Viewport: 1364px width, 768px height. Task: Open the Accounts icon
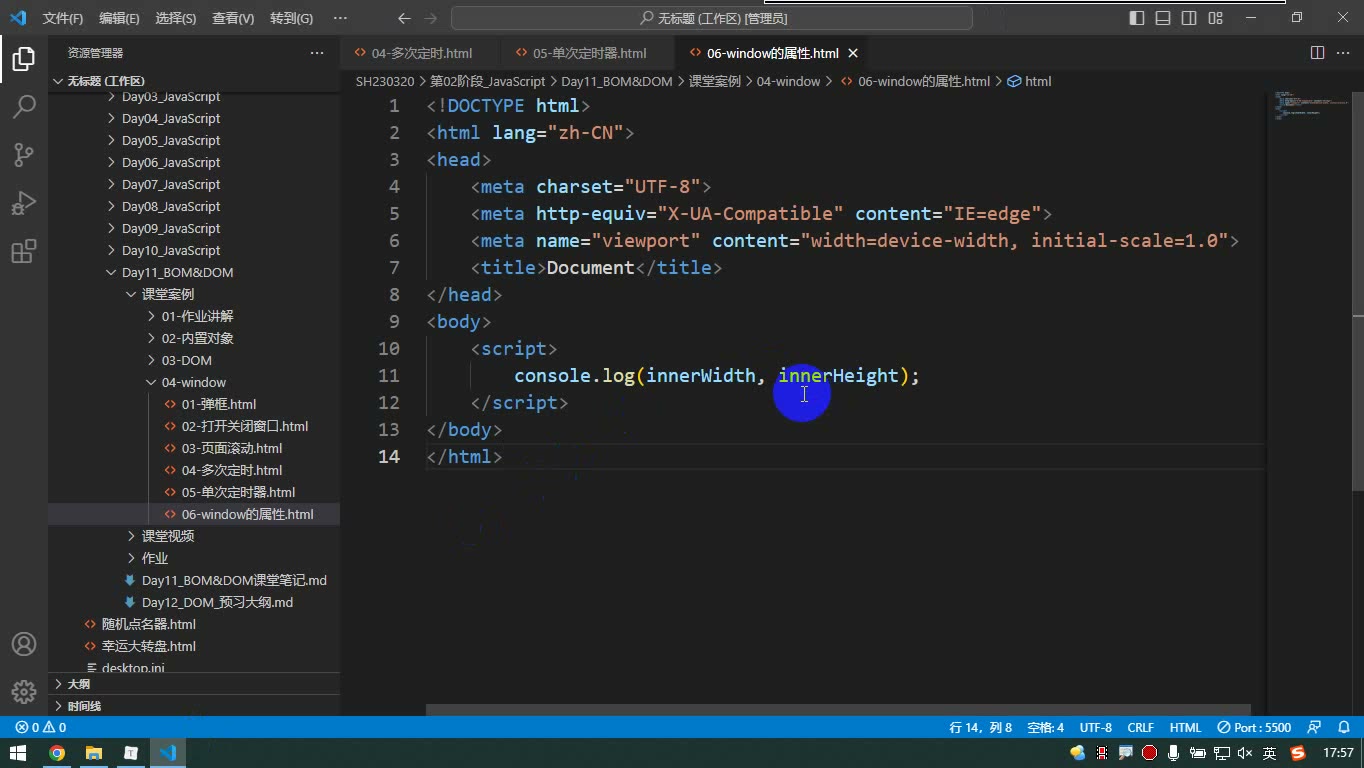click(24, 644)
